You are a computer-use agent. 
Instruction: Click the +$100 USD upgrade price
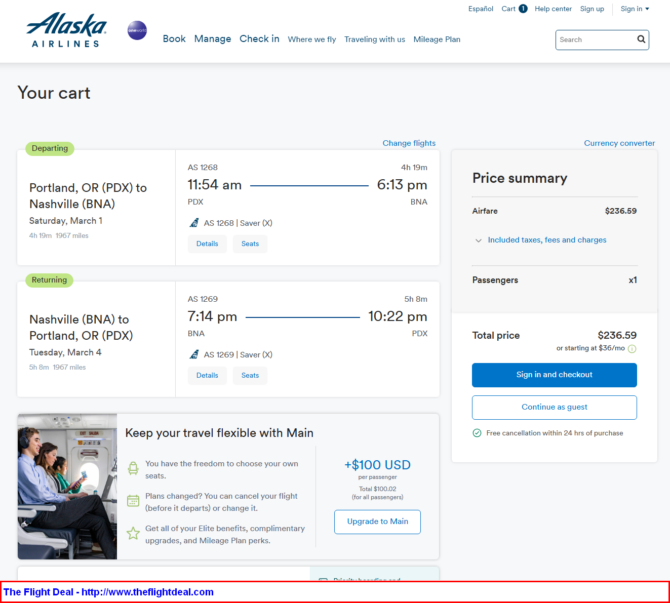click(377, 465)
